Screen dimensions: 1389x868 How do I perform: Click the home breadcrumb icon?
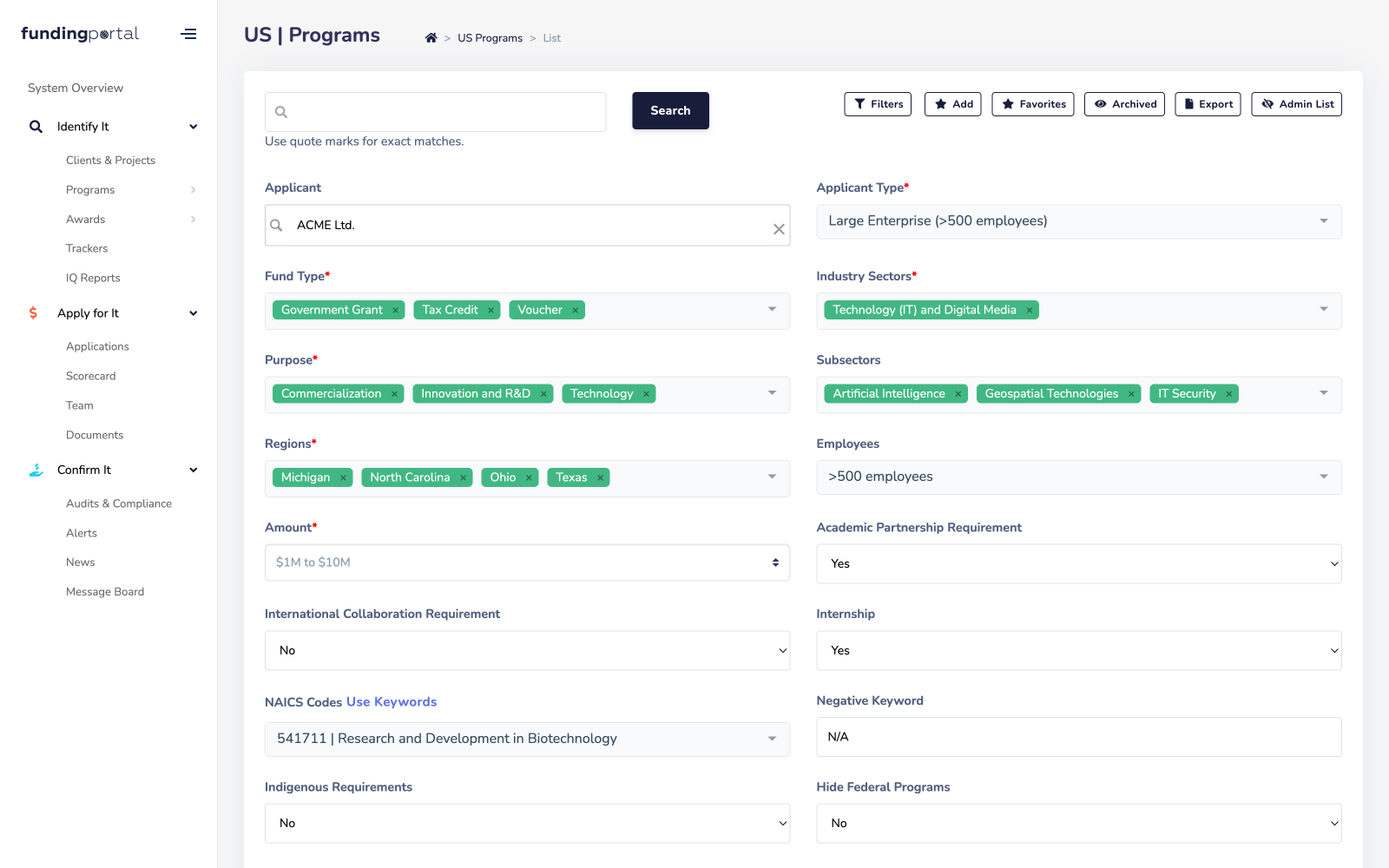coord(431,37)
